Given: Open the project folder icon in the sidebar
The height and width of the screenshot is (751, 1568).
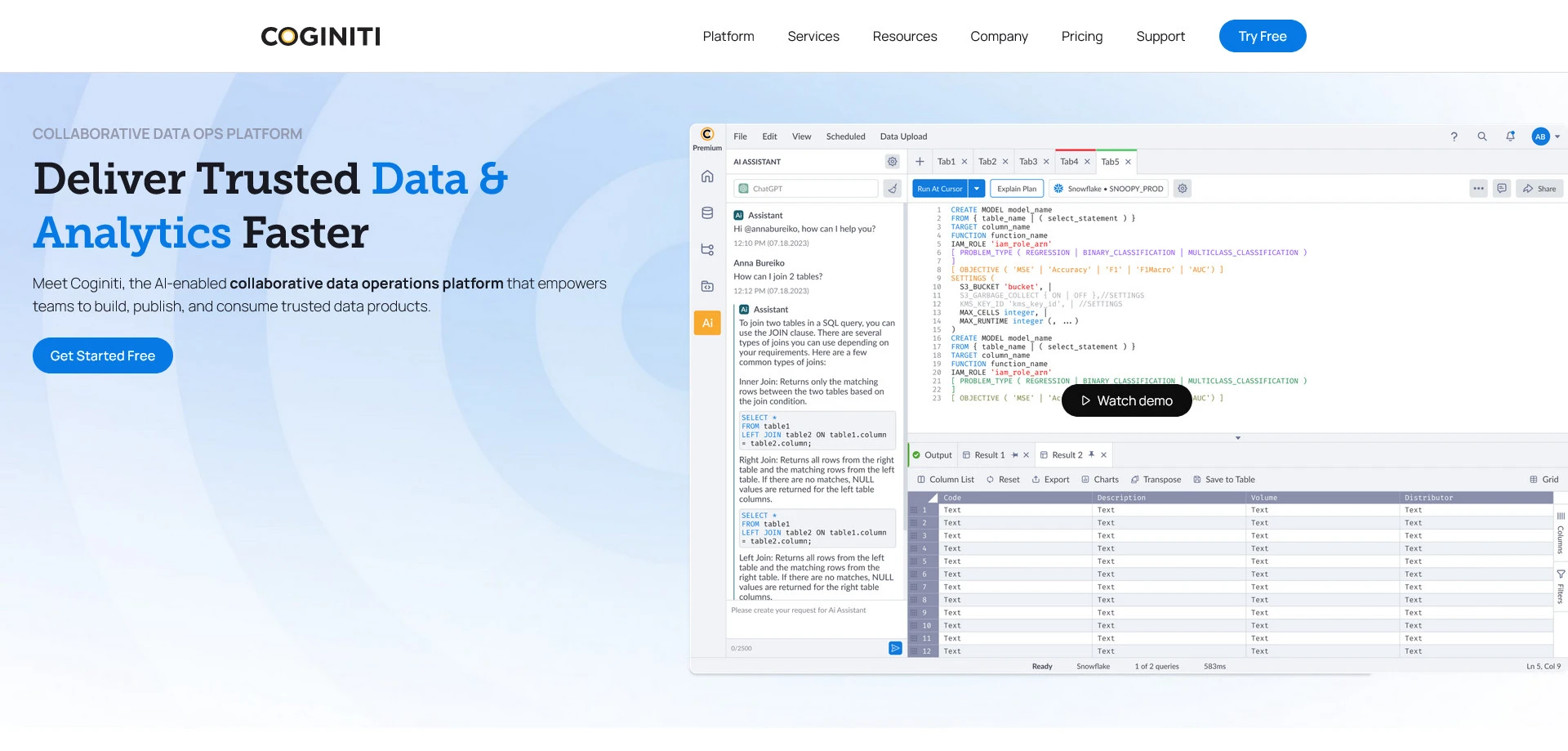Looking at the screenshot, I should coord(707,286).
